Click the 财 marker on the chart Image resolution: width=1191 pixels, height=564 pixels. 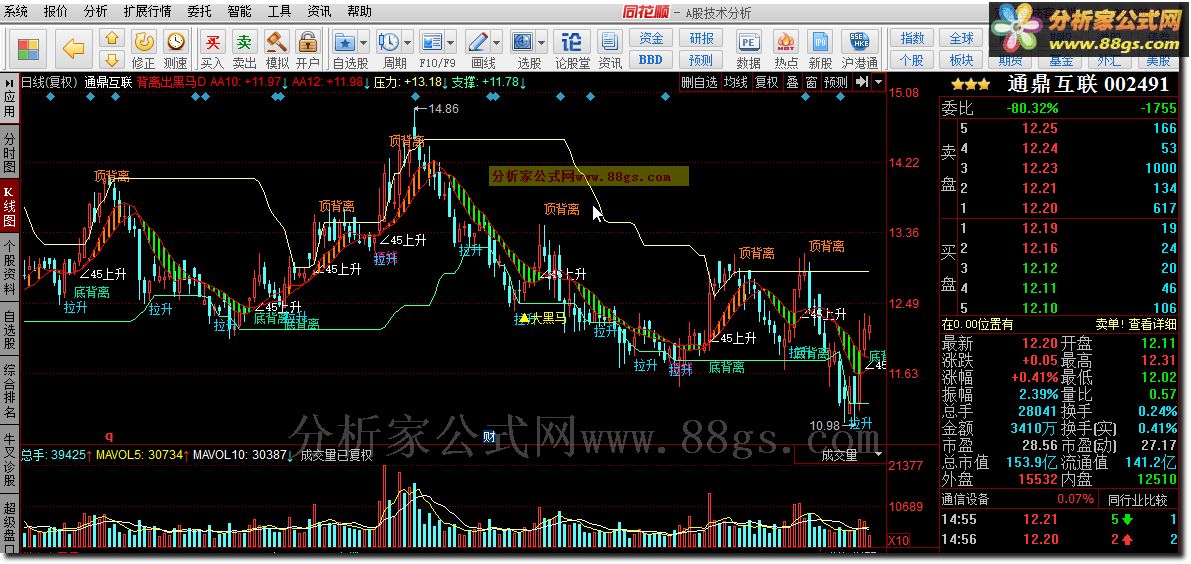pyautogui.click(x=490, y=436)
